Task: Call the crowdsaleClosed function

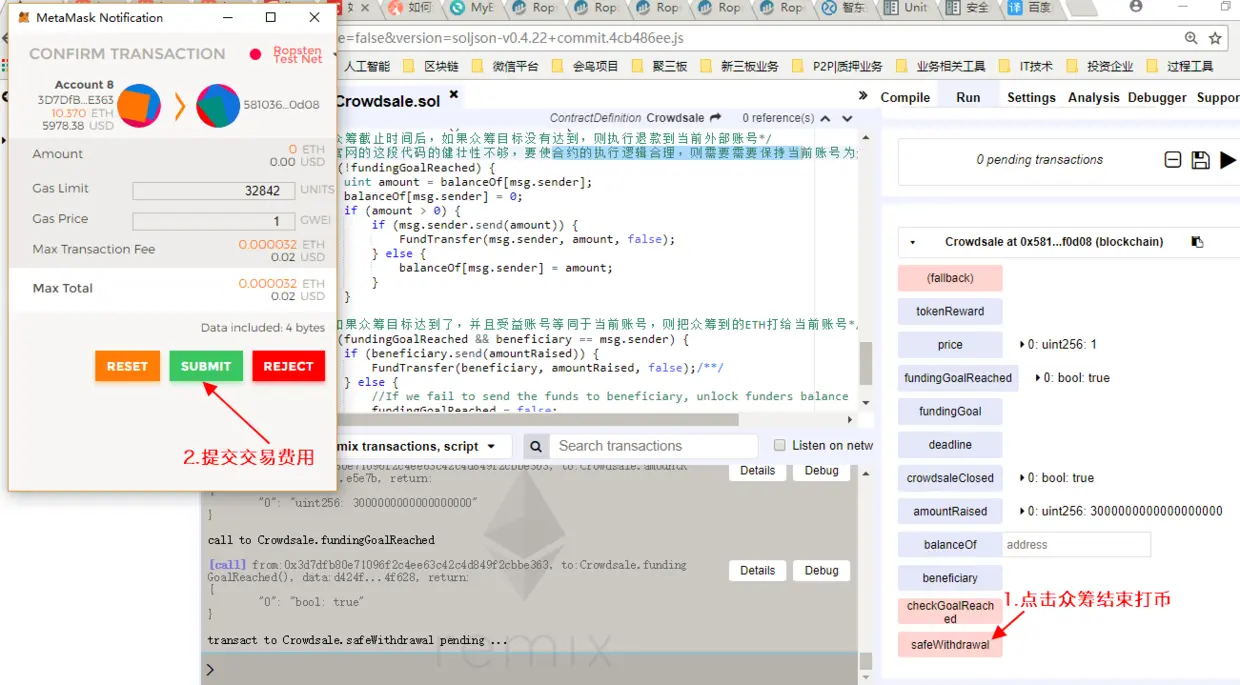Action: coord(950,478)
